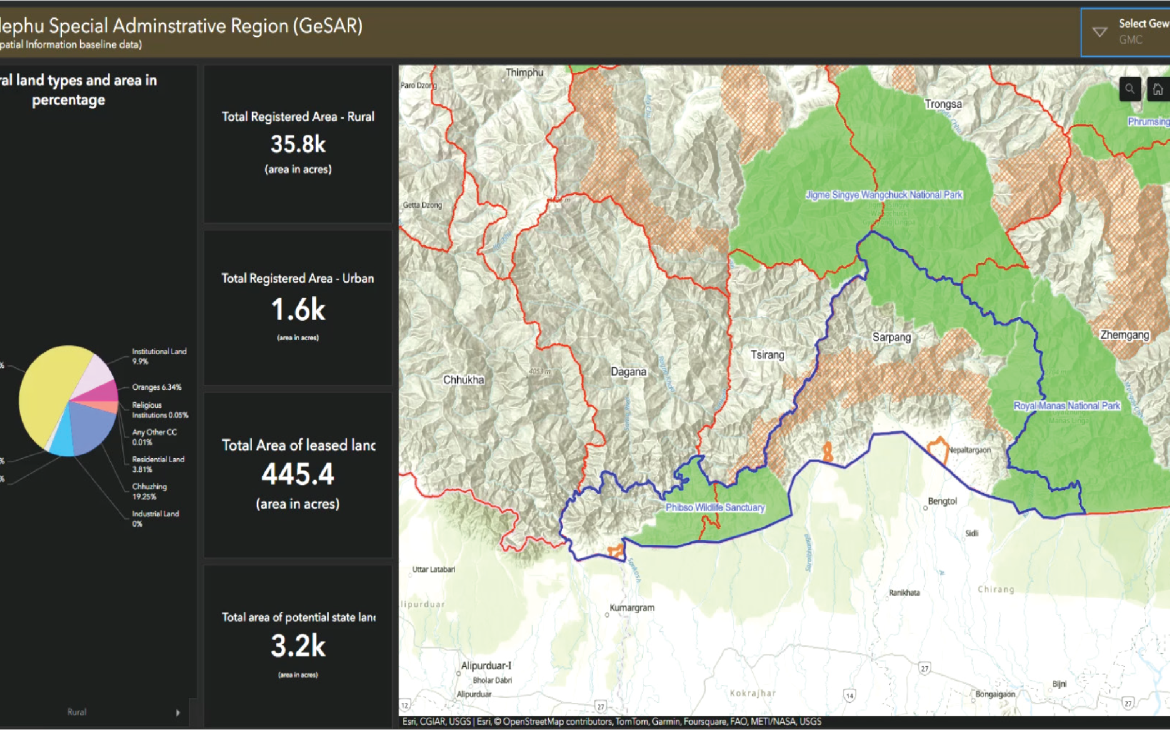
Task: Click the Total Registered Area Urban 1.6k card
Action: 298,308
